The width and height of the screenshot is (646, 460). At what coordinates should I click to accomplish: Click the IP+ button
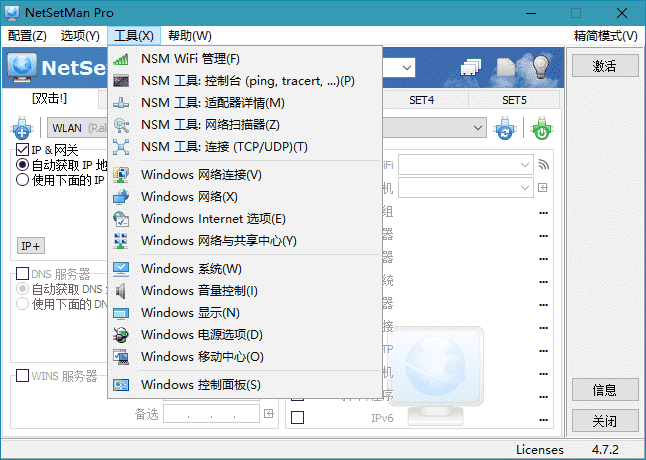[31, 246]
